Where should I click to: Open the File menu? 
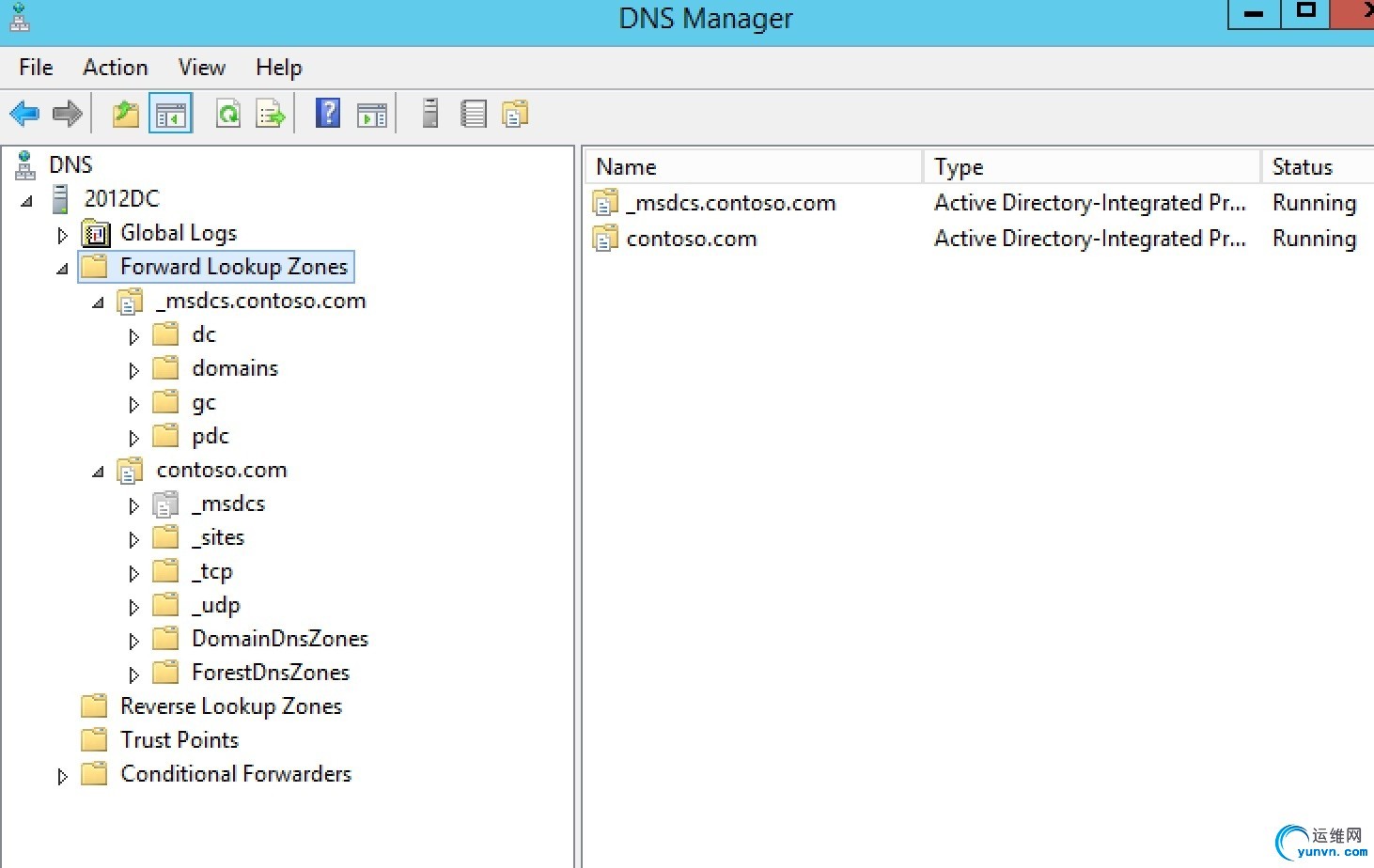(x=36, y=68)
